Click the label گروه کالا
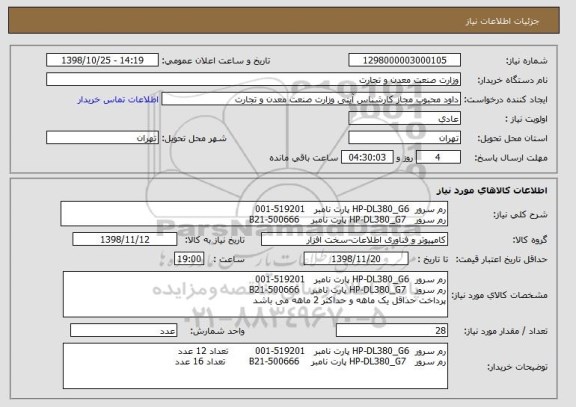 pos(530,240)
